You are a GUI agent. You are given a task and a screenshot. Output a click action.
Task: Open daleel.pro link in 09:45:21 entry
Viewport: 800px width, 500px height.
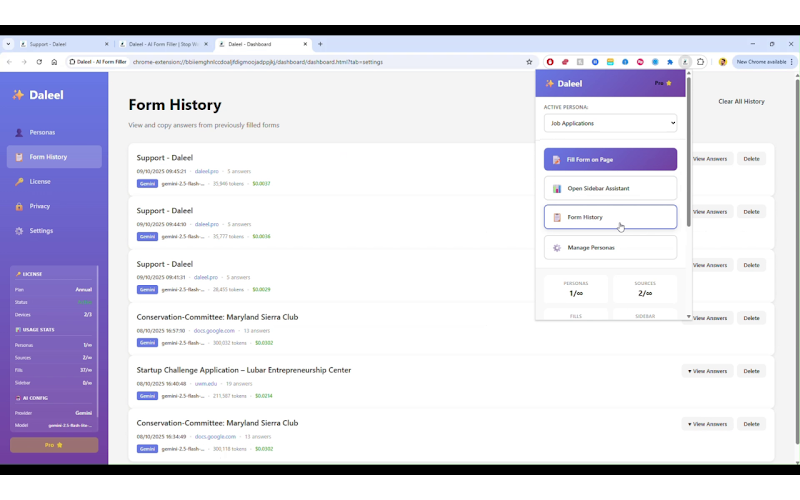coord(207,171)
